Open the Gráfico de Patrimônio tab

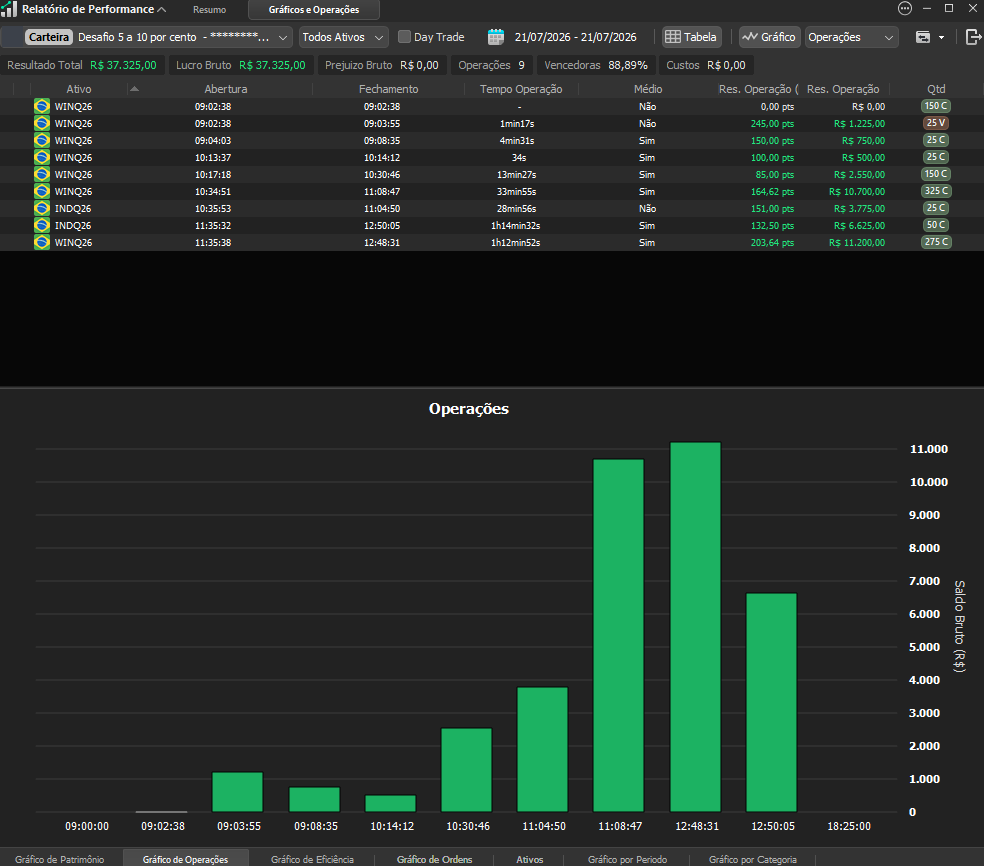coord(60,859)
